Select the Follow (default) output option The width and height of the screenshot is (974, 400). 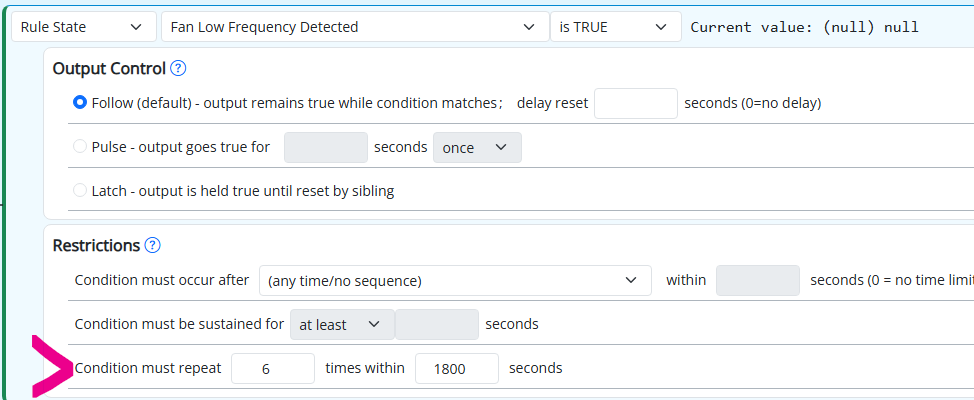pos(80,103)
